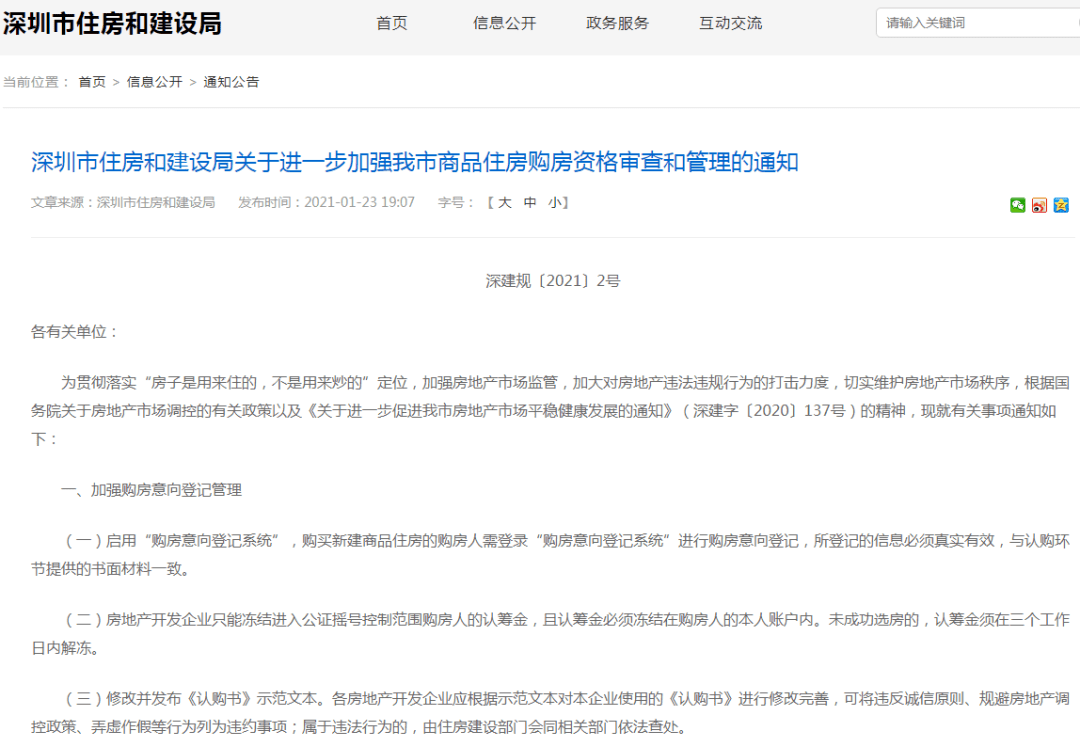The image size is (1080, 747).
Task: Click the paragraph starting （三）修改并发布
Action: tap(550, 713)
